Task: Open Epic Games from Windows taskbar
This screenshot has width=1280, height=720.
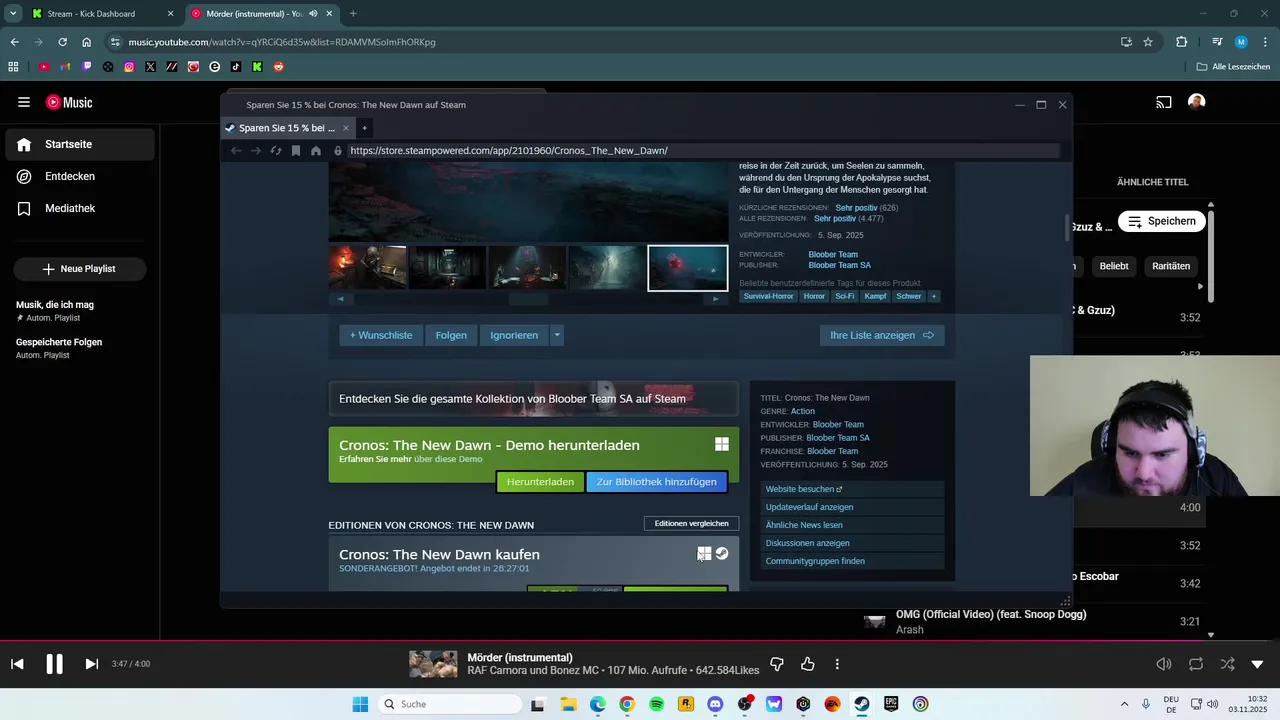Action: 891,704
